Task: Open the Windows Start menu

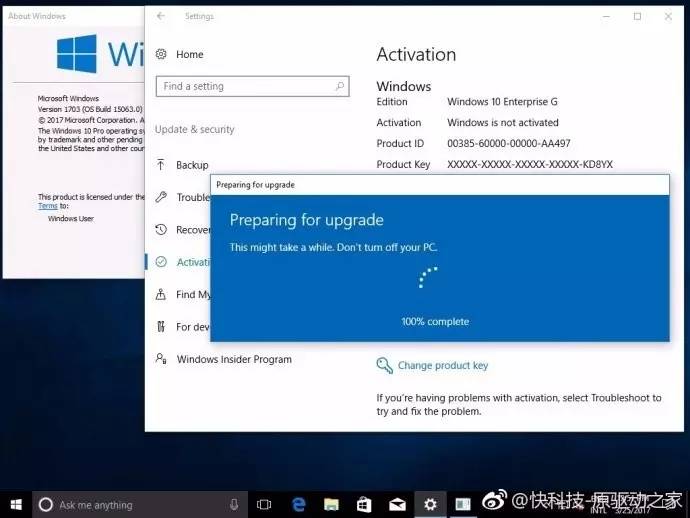Action: pyautogui.click(x=16, y=504)
